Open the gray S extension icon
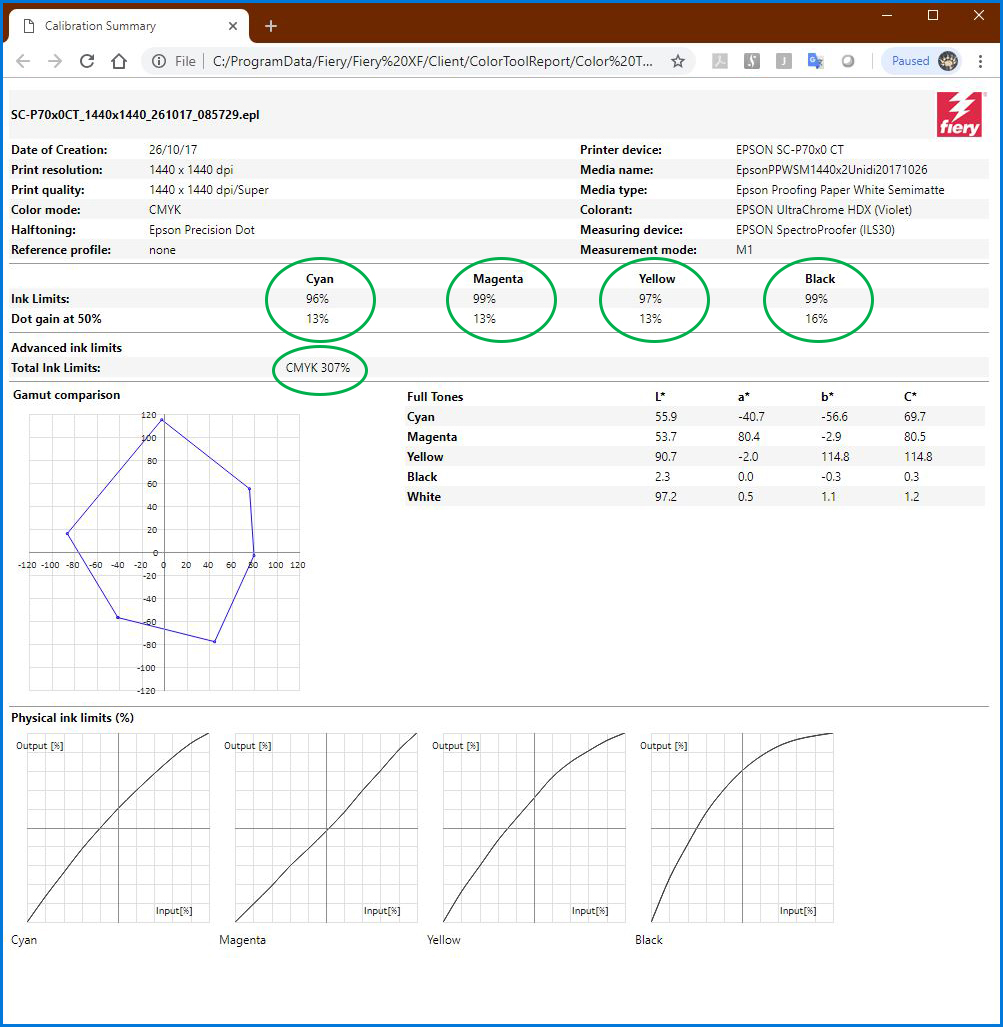1003x1027 pixels. coord(751,61)
